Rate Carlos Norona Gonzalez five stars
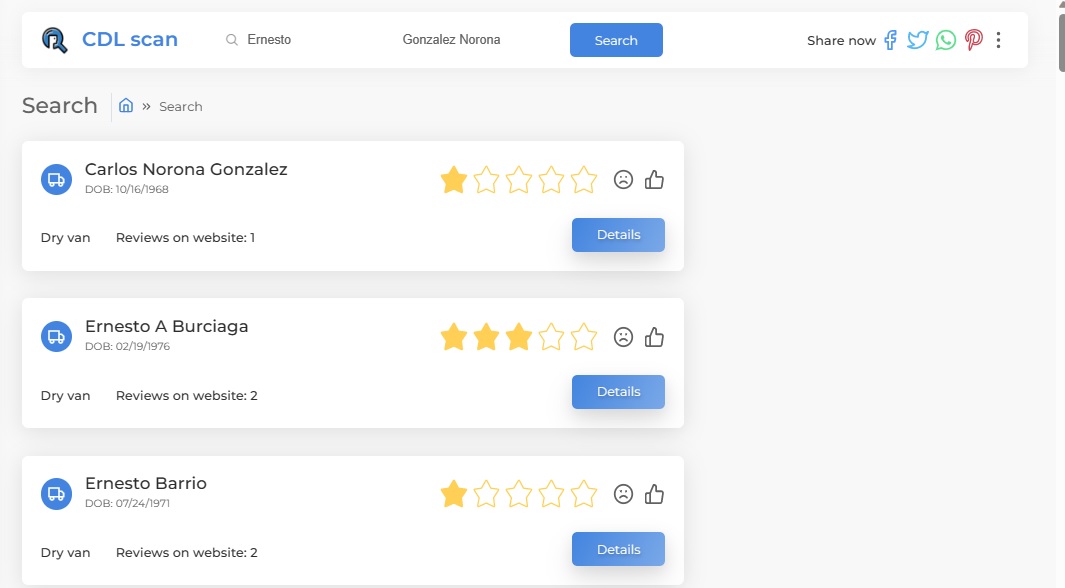The image size is (1065, 588). pyautogui.click(x=584, y=180)
